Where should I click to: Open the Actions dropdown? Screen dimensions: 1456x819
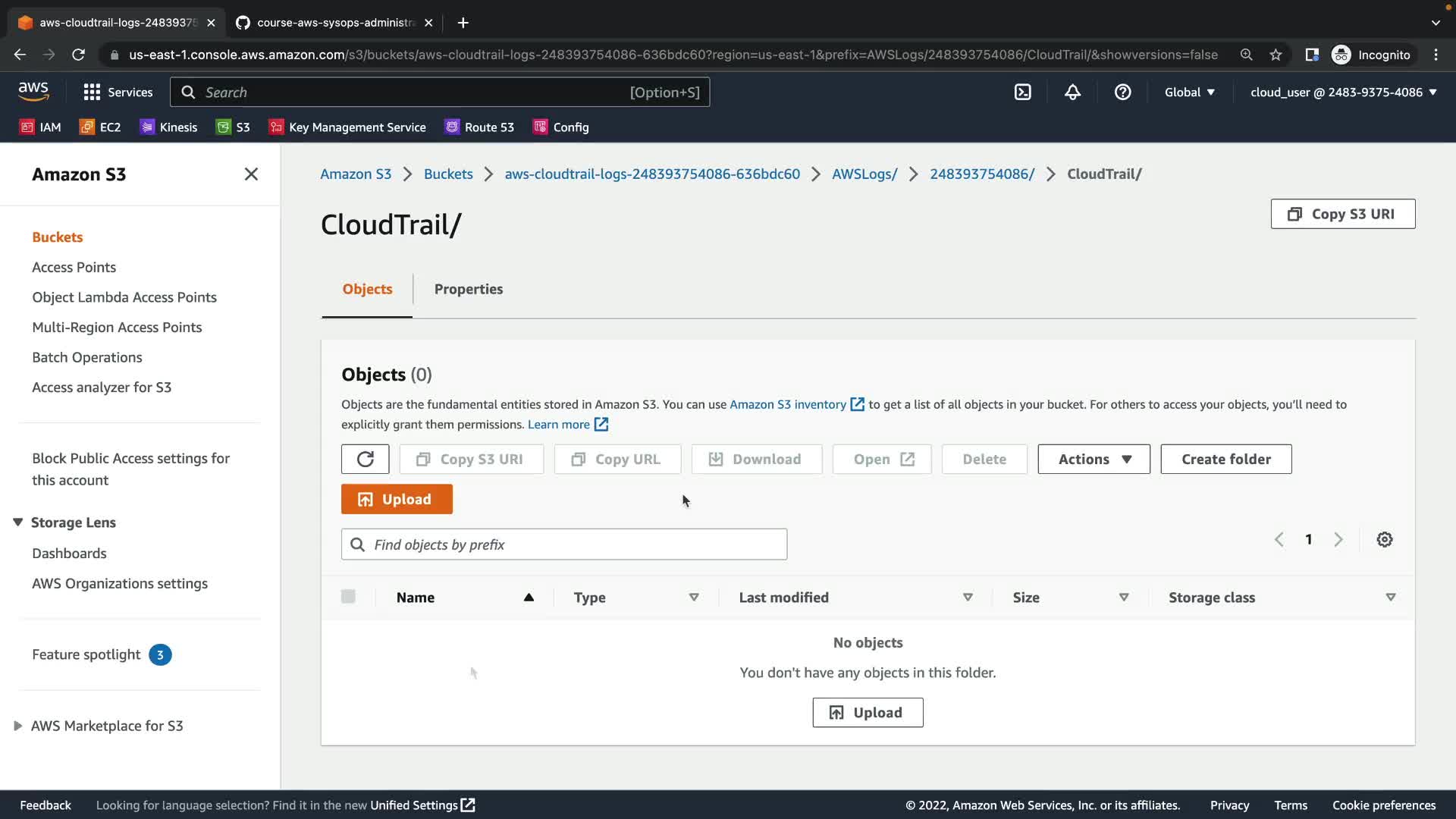(1094, 460)
